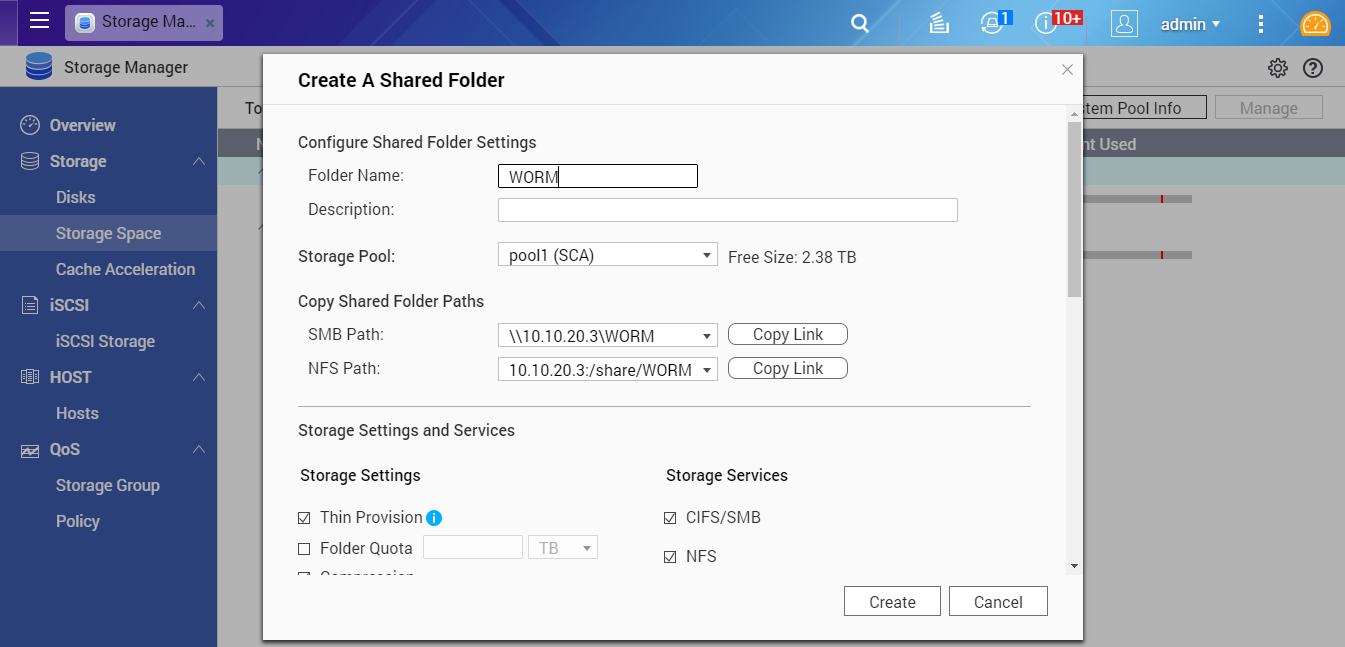
Task: Open the admin user dropdown
Action: point(1190,24)
